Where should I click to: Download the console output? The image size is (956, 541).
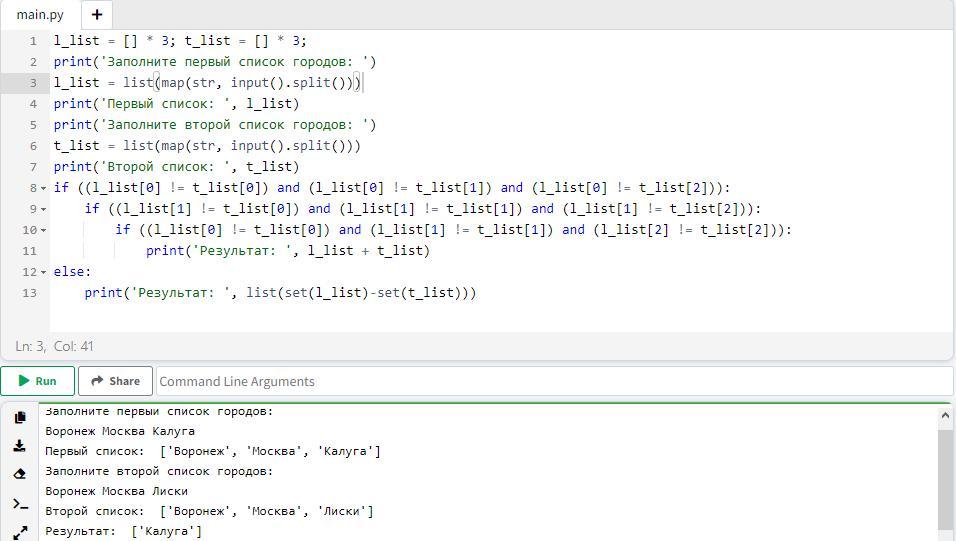tap(20, 446)
